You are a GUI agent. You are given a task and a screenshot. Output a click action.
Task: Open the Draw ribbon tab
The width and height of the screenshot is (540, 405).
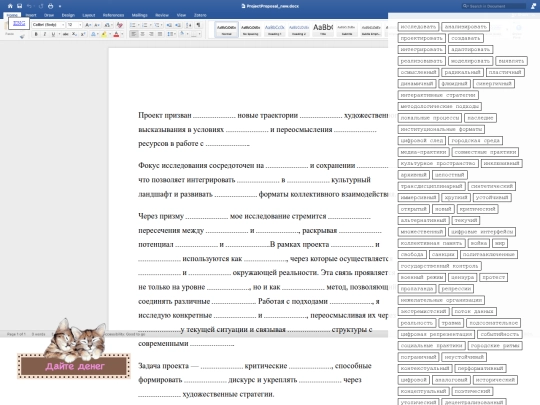pos(49,15)
